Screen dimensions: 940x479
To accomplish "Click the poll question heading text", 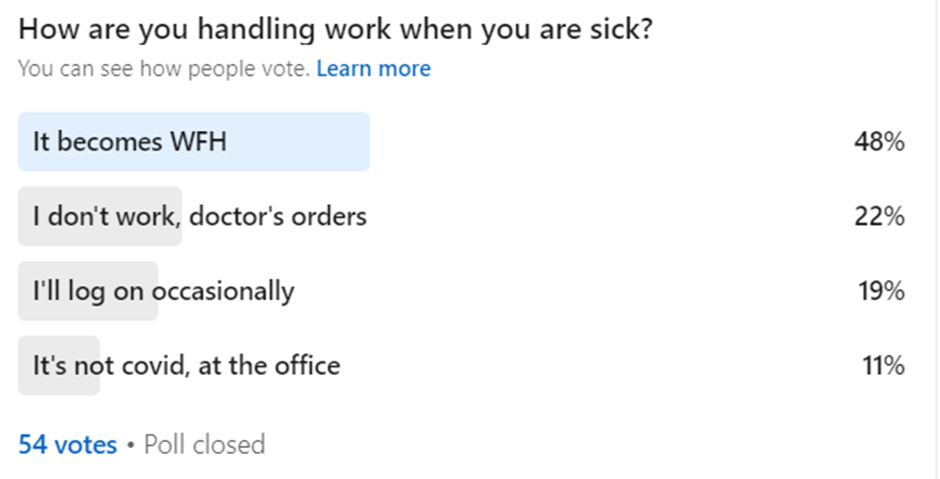I will 336,29.
